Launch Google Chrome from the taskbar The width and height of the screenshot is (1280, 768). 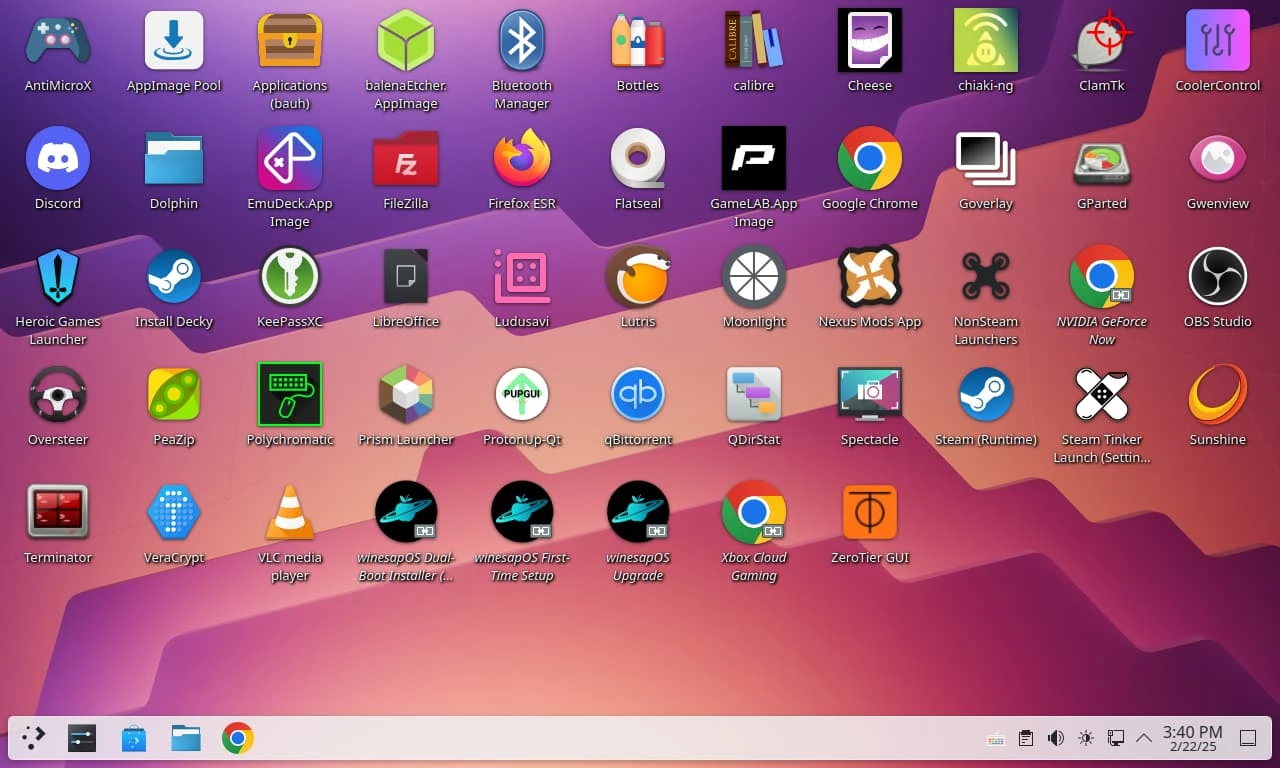tap(237, 738)
